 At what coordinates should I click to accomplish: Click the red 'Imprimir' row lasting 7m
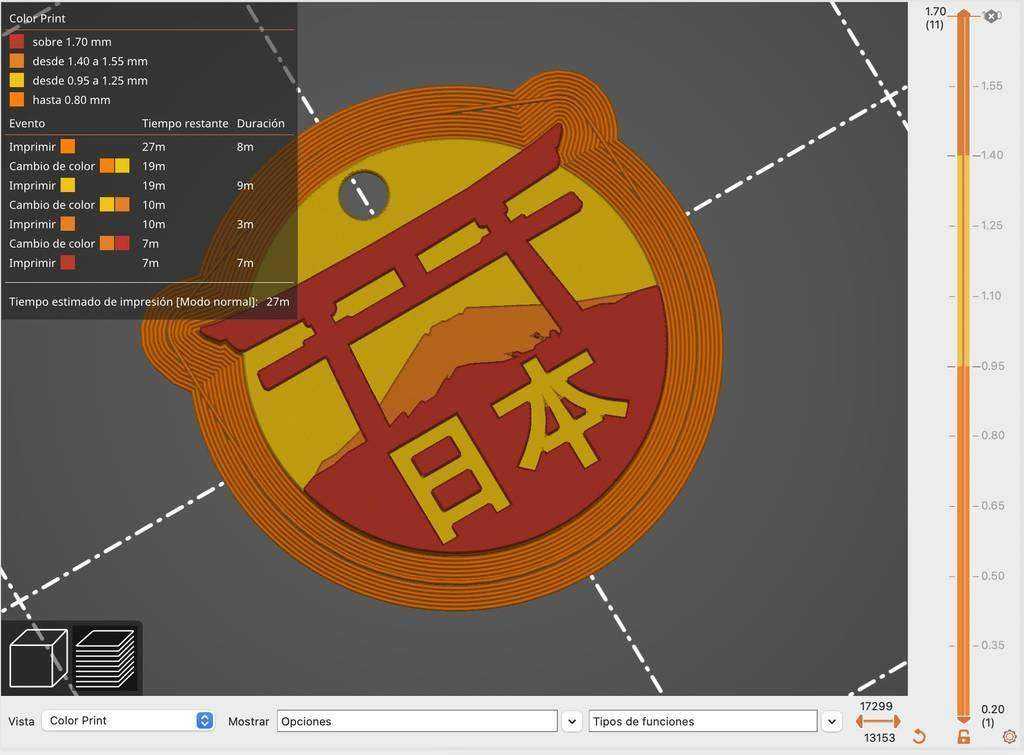pyautogui.click(x=149, y=263)
